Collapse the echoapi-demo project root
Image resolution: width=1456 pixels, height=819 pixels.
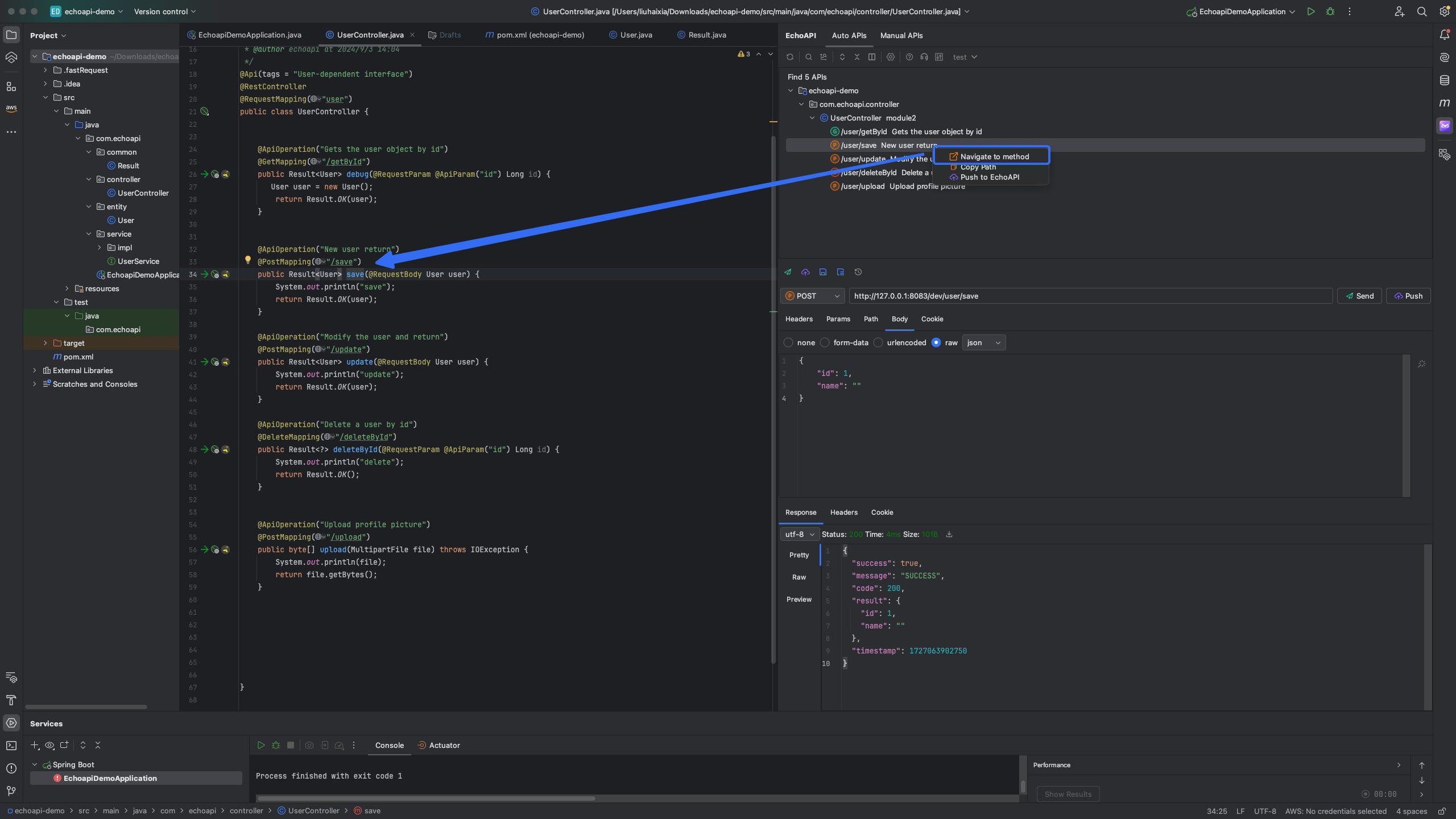pyautogui.click(x=35, y=56)
